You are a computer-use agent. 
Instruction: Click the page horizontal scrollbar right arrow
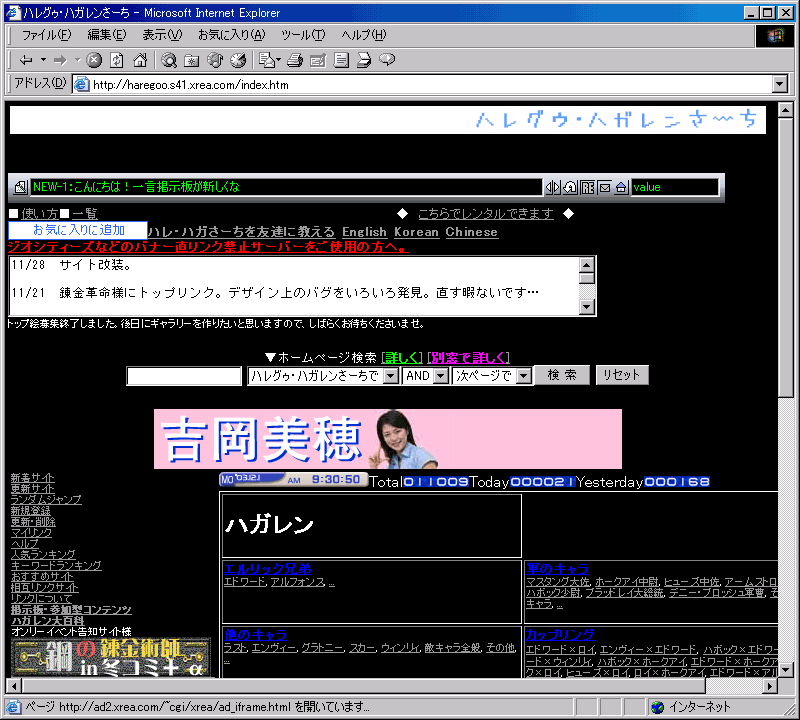(x=770, y=686)
